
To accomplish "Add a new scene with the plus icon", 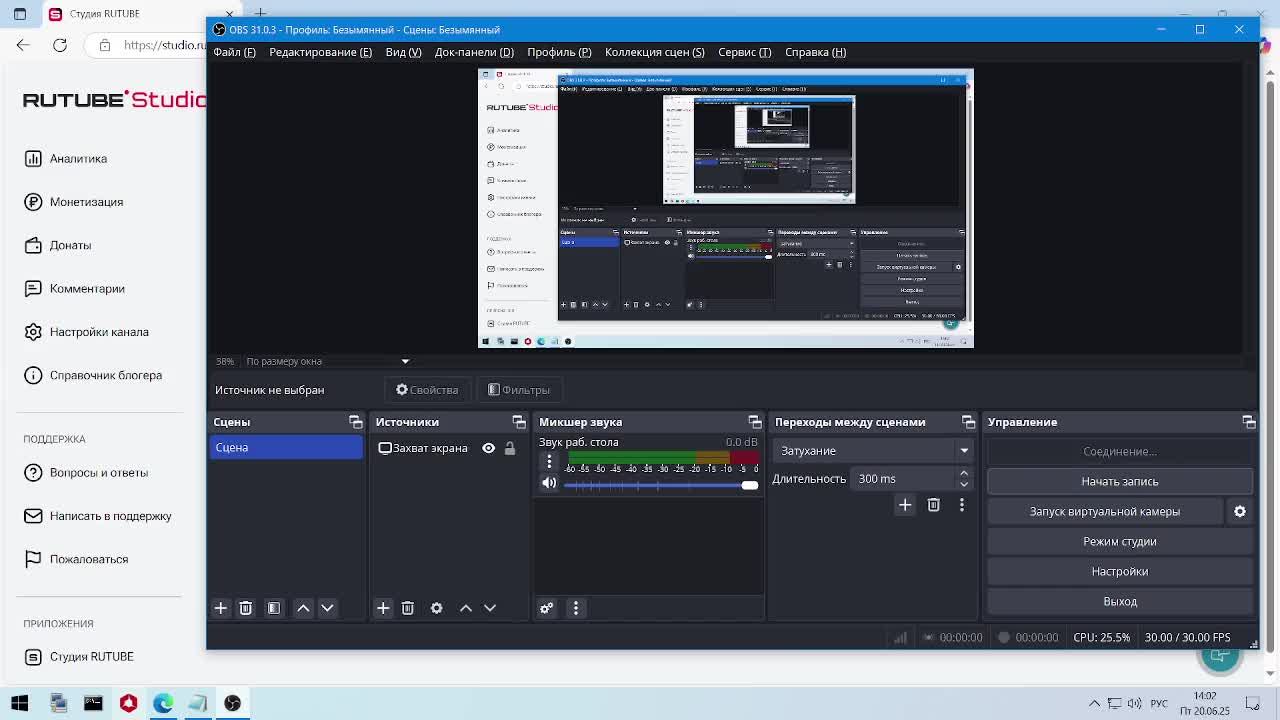I will coord(221,608).
